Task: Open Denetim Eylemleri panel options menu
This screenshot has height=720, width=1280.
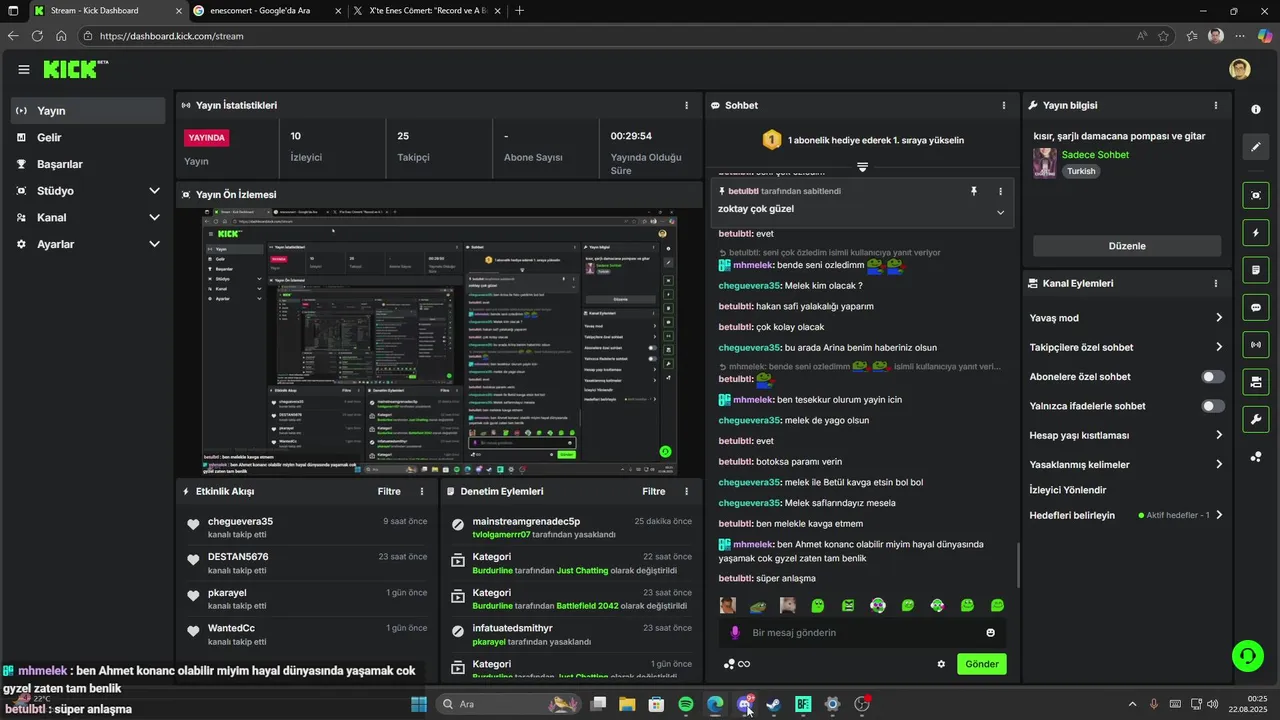Action: point(686,491)
